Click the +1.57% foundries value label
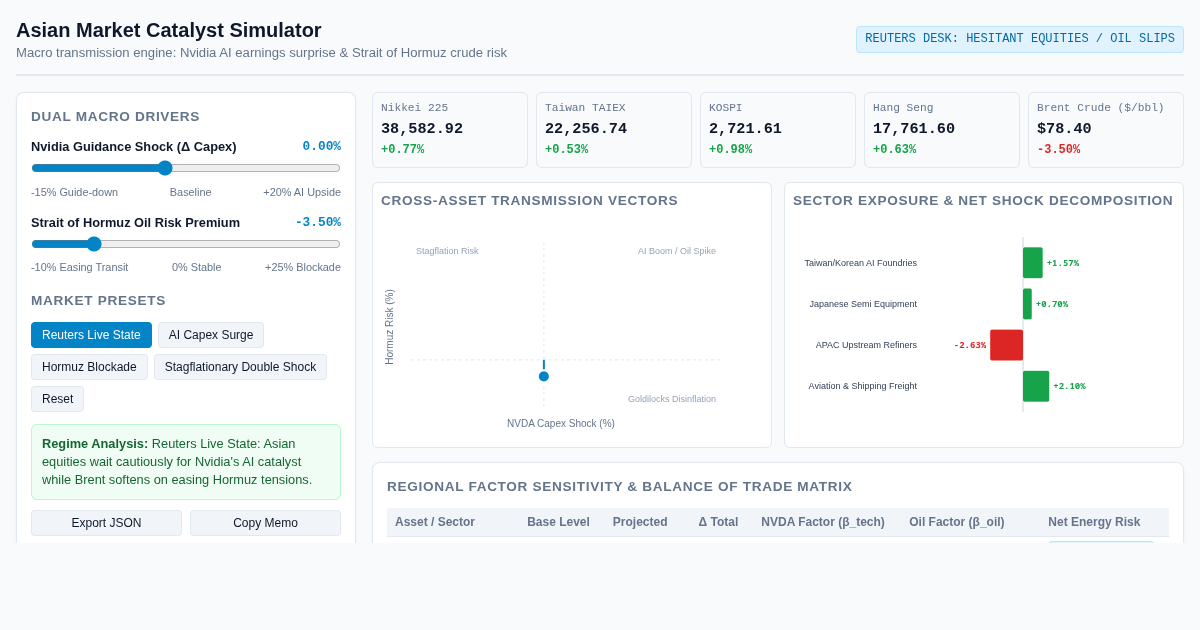This screenshot has width=1200, height=630. pyautogui.click(x=1063, y=263)
